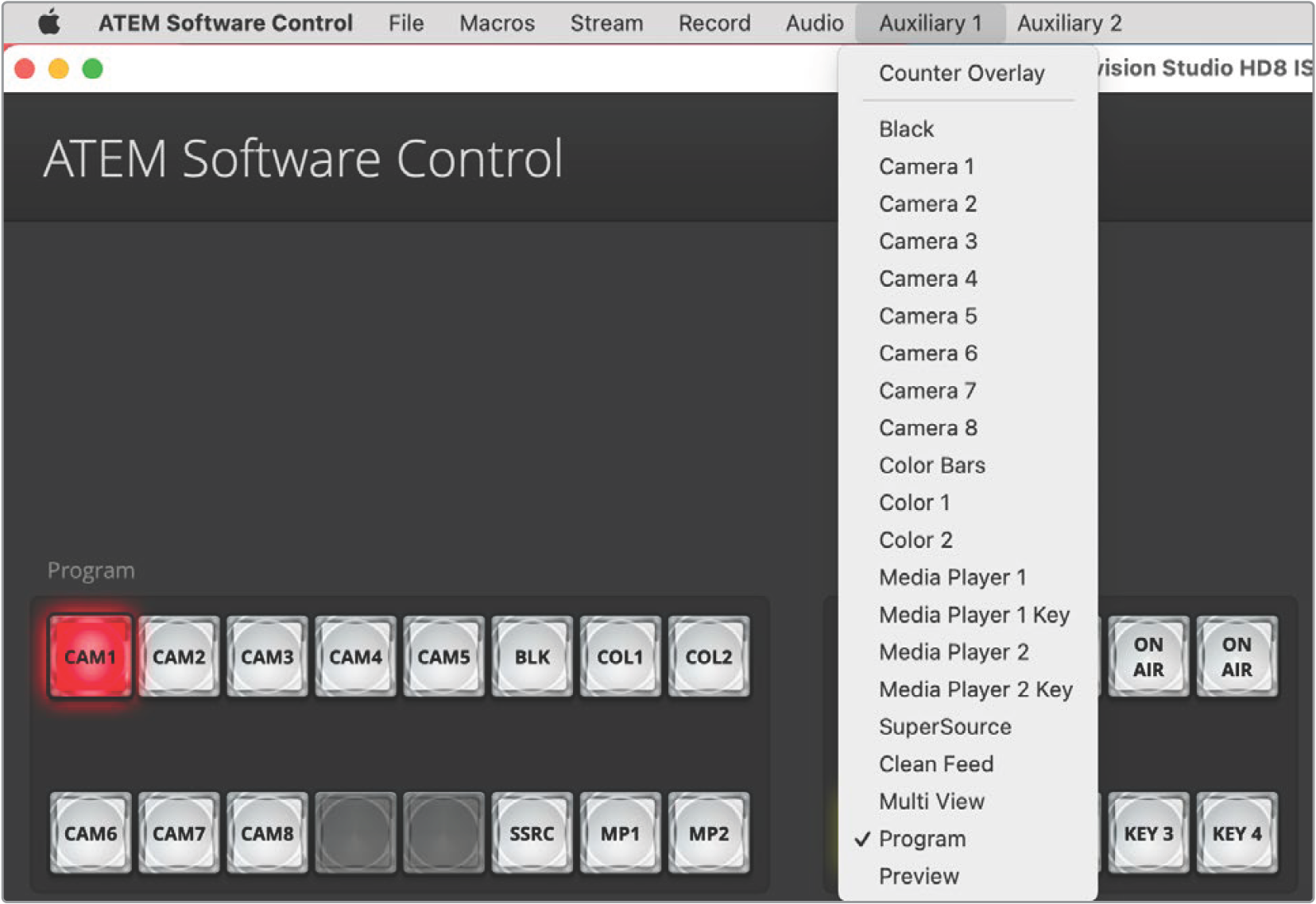Viewport: 1316px width, 904px height.
Task: Switch program to CAM6
Action: (90, 833)
